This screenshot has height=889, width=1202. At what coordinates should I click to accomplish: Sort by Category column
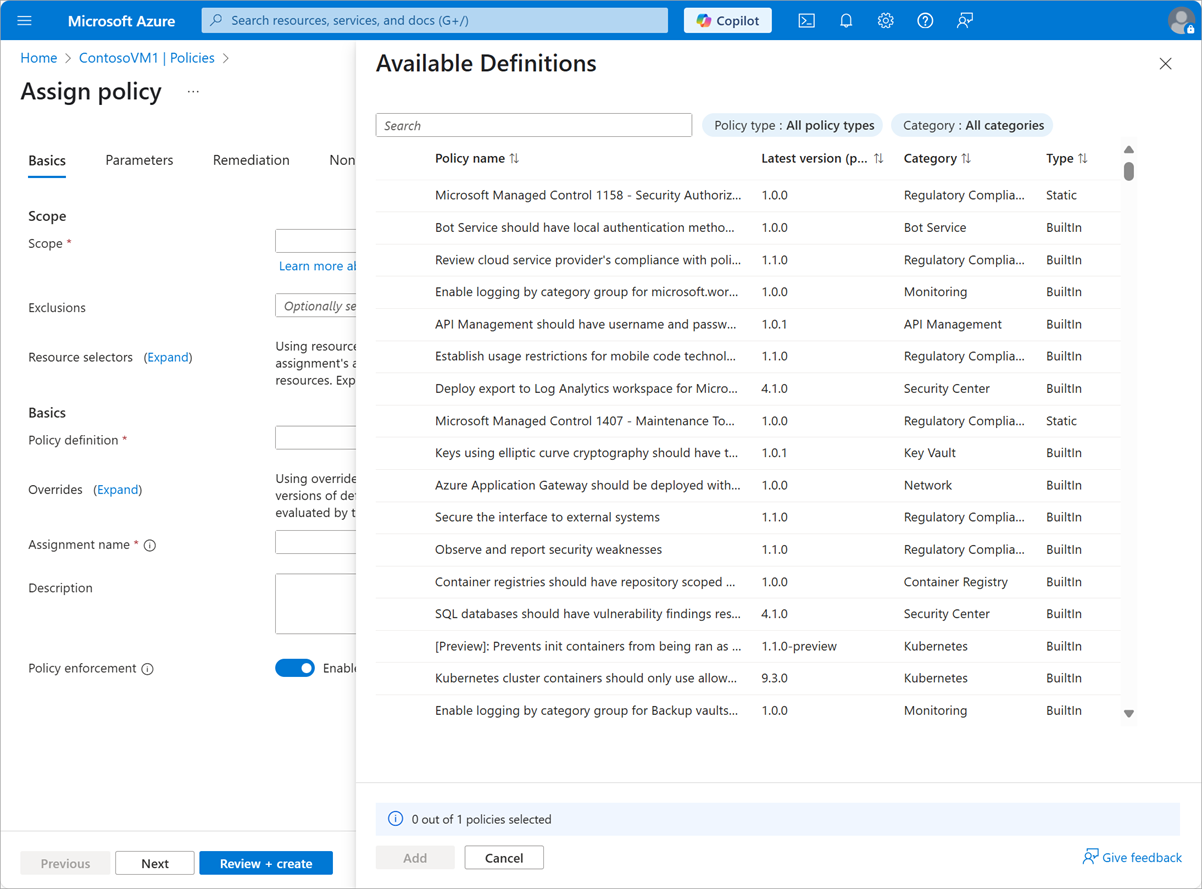tap(937, 158)
